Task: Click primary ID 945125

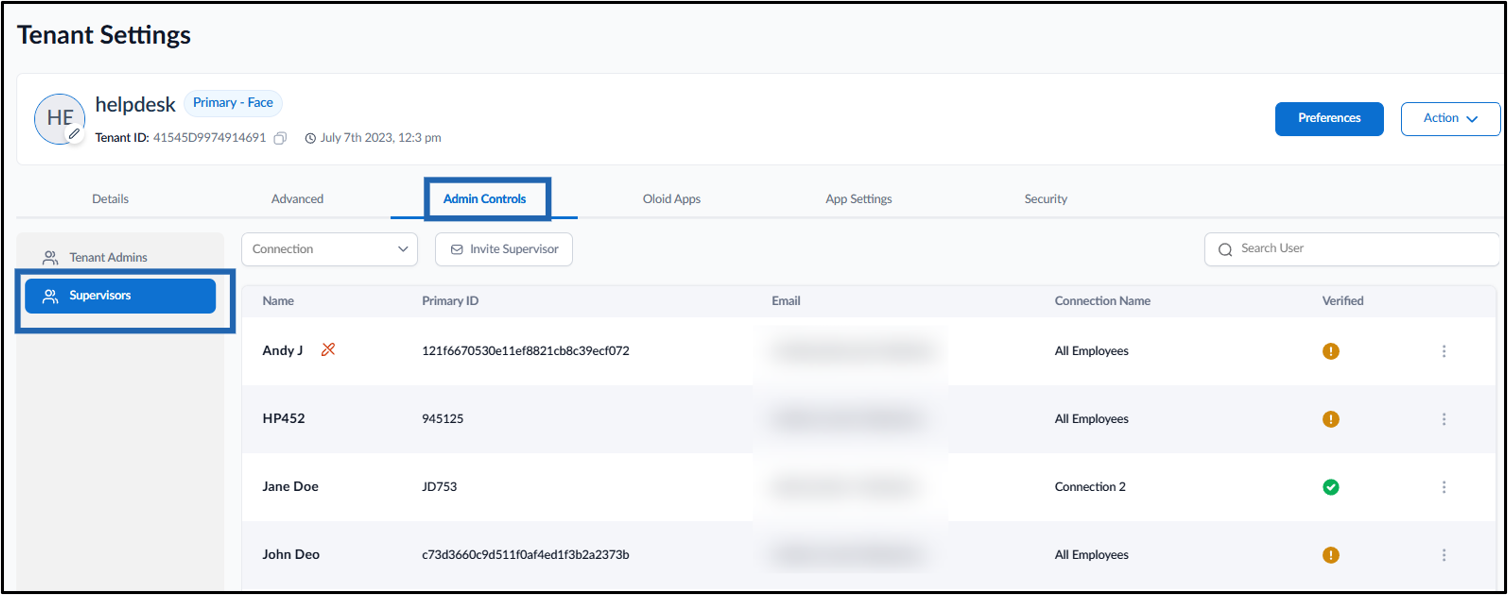Action: 443,419
